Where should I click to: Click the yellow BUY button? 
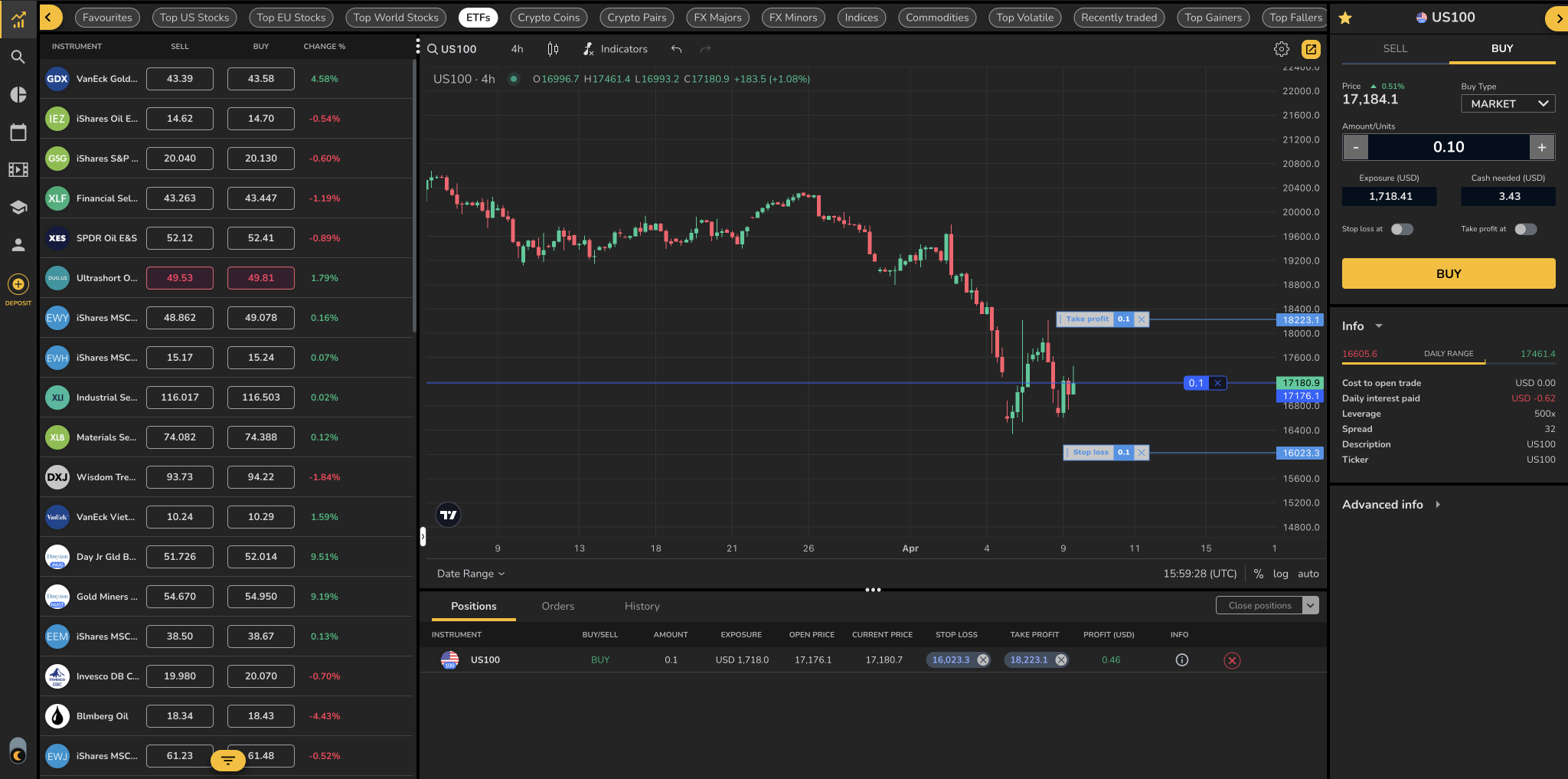point(1449,273)
